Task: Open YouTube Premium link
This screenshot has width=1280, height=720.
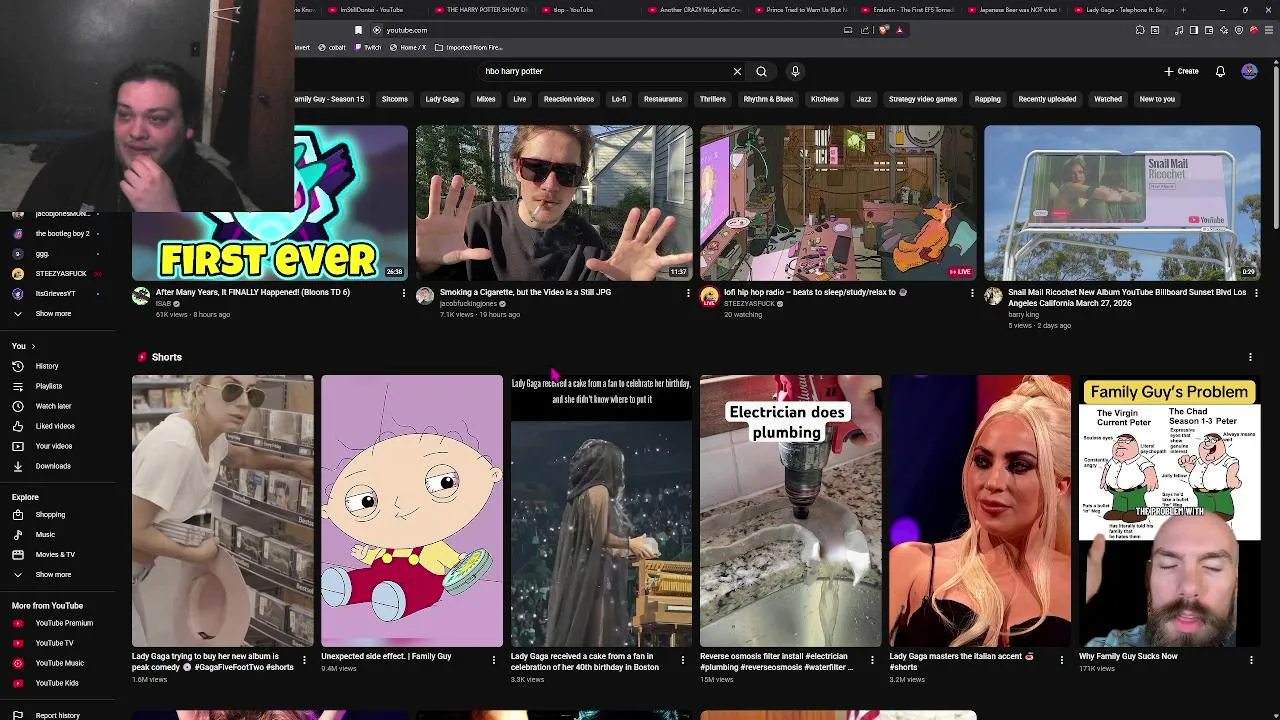Action: (64, 623)
